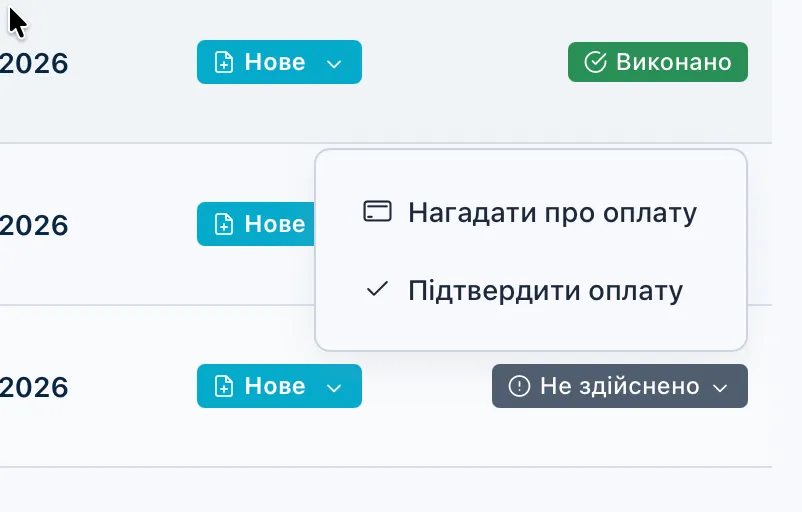802x512 pixels.
Task: Click the file-plus icon in the Не здійснено row
Action: pyautogui.click(x=225, y=387)
